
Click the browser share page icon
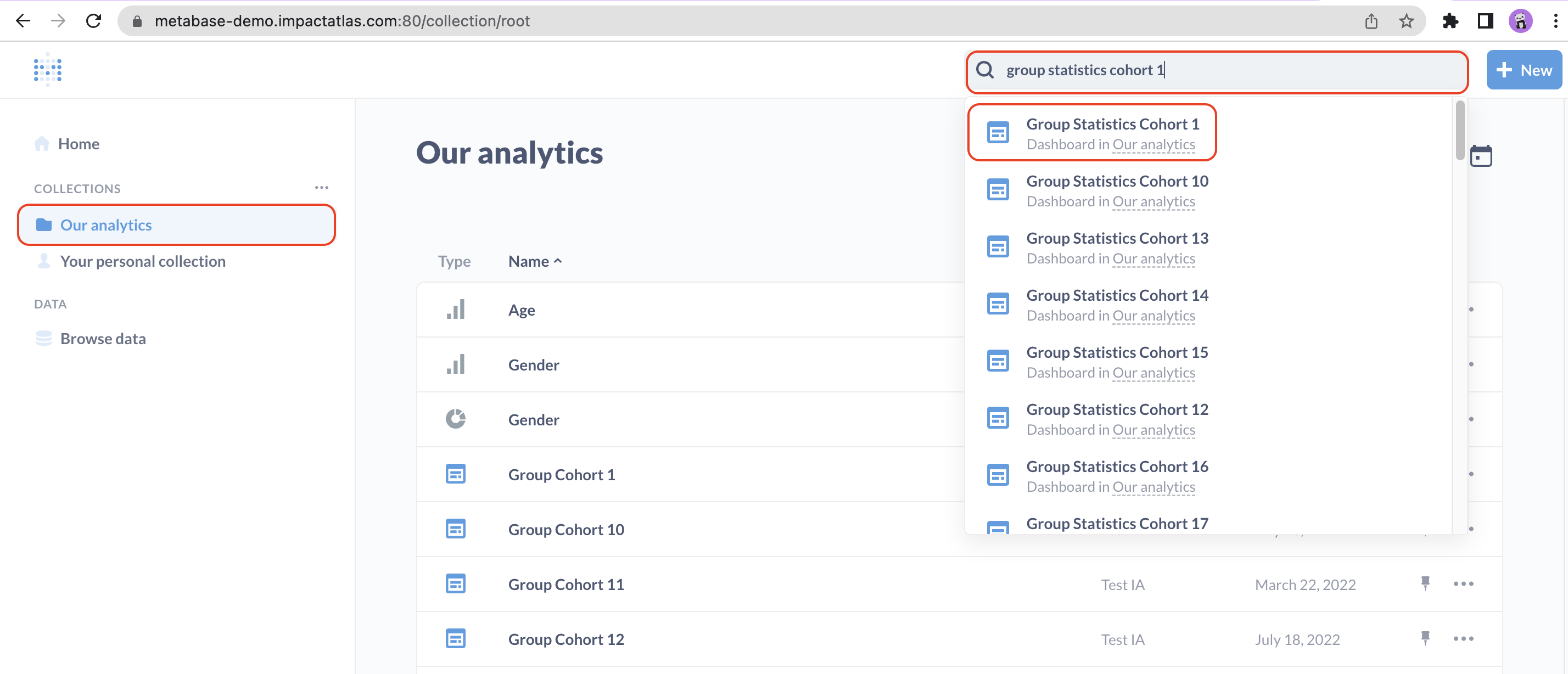click(1371, 21)
